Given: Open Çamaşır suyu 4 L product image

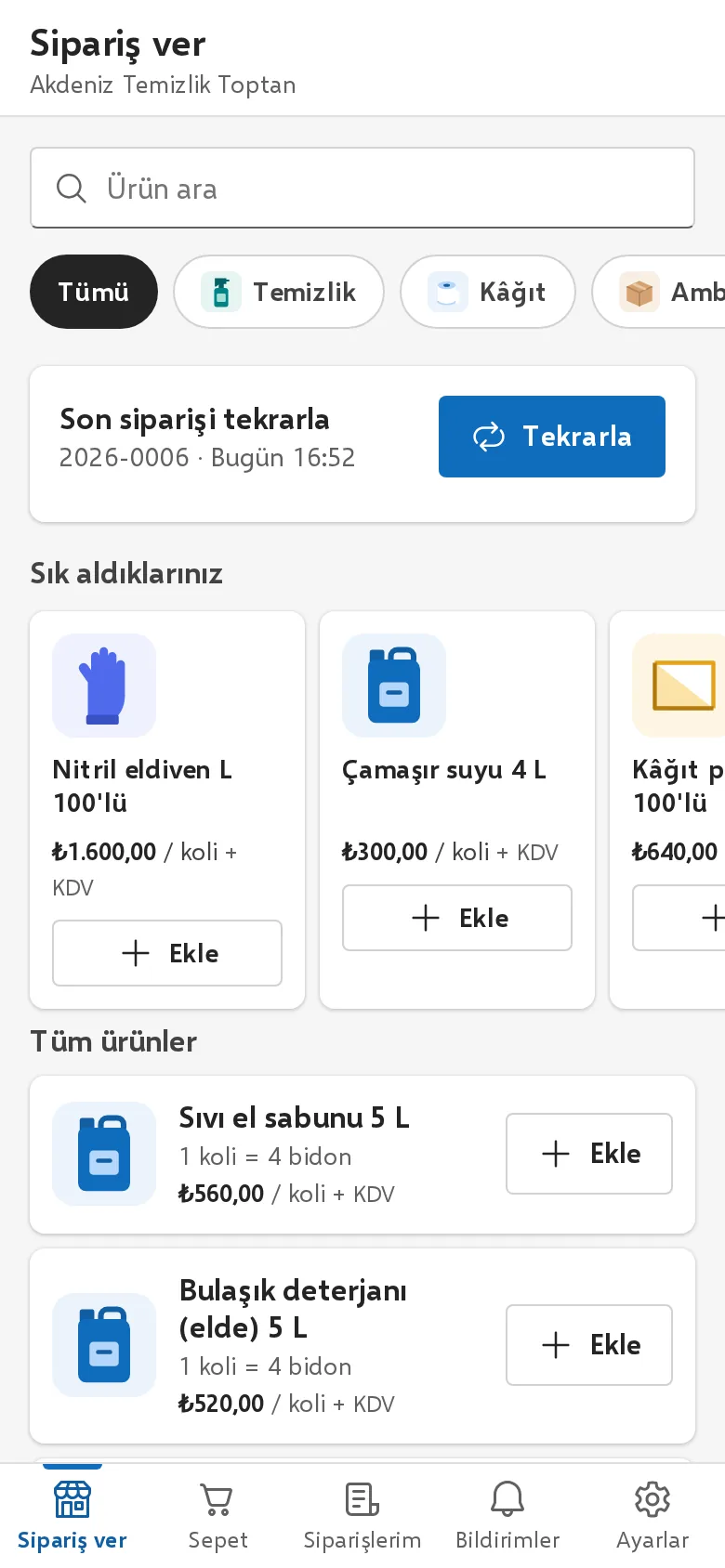Looking at the screenshot, I should 394,686.
